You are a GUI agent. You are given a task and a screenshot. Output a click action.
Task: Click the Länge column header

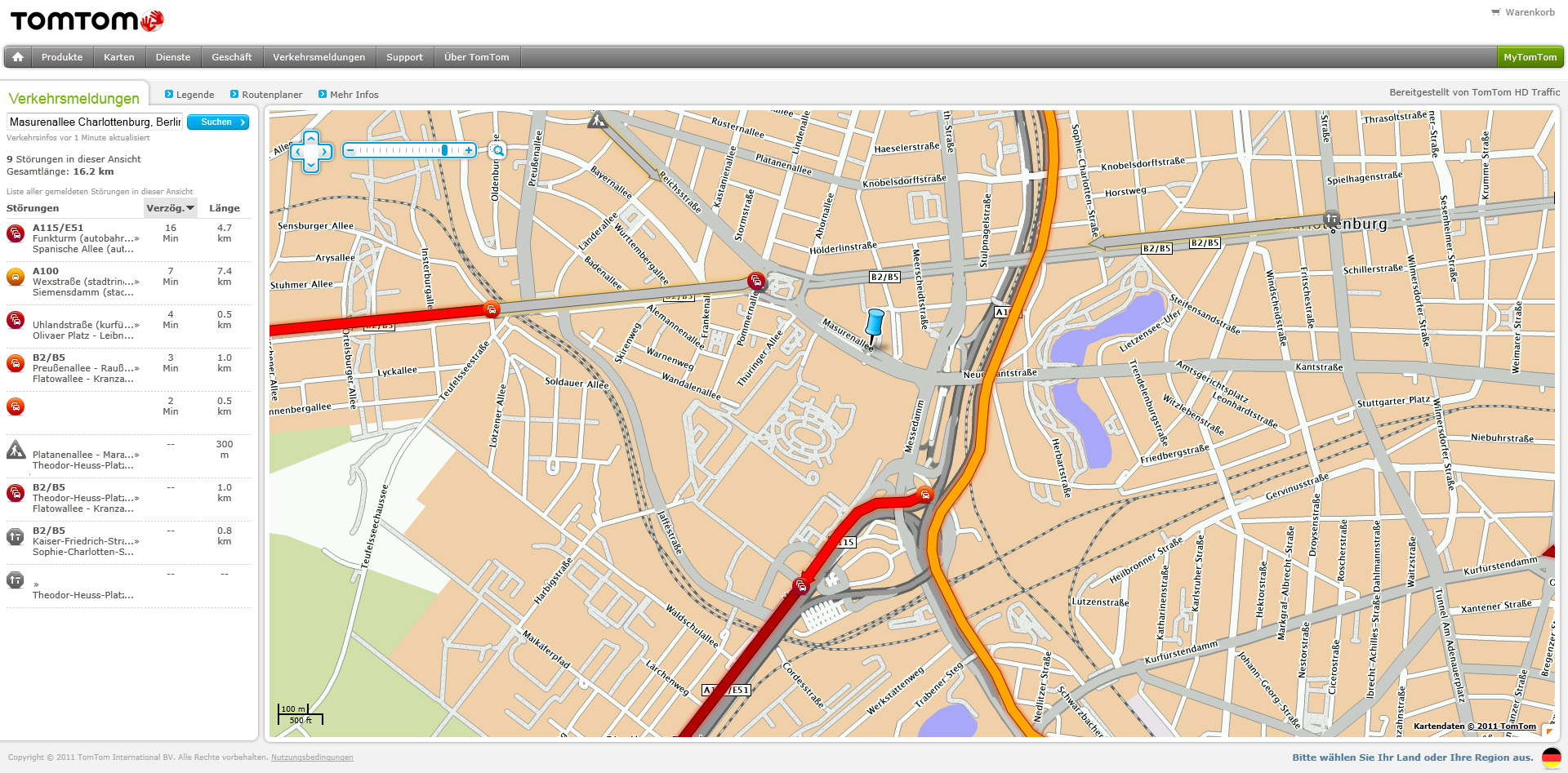point(225,208)
